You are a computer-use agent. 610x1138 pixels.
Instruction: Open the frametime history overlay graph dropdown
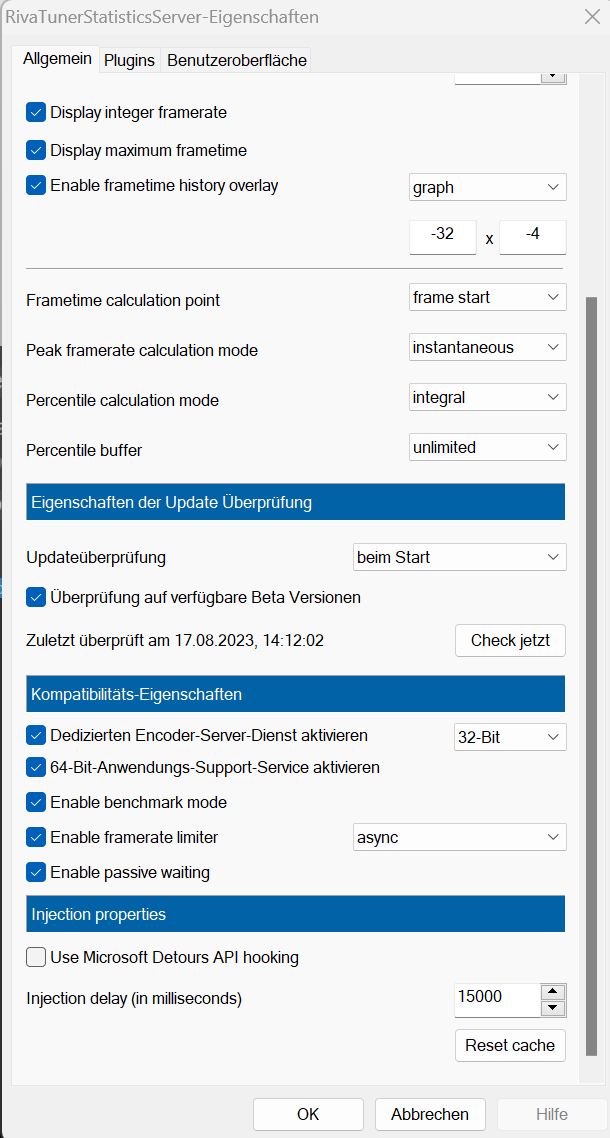tap(488, 187)
